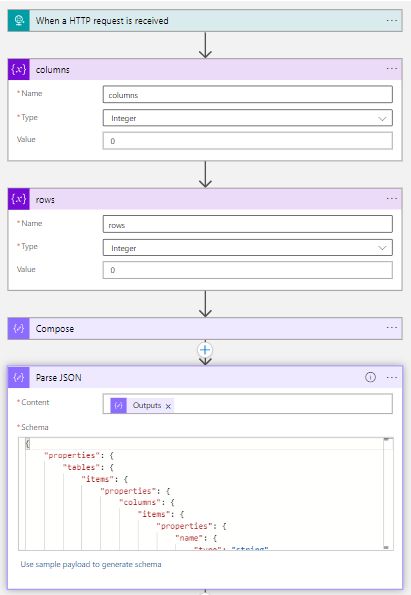Image resolution: width=411 pixels, height=595 pixels.
Task: Open ellipsis menu on Parse JSON card
Action: 392,378
